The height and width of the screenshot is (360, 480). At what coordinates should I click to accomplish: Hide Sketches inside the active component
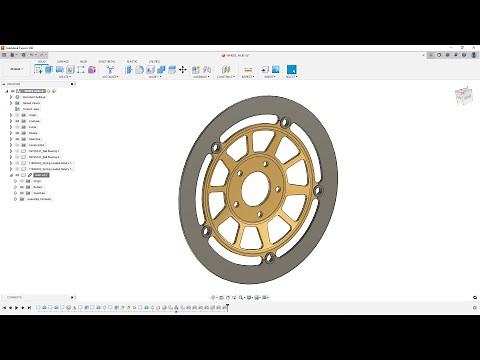22,193
